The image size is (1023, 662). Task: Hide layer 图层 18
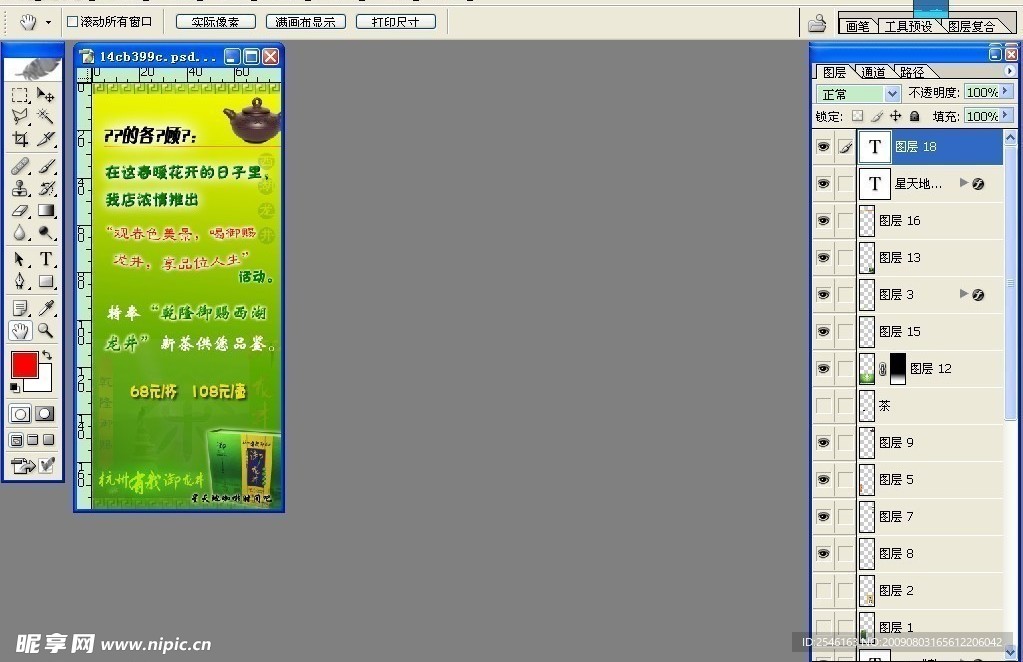click(823, 147)
